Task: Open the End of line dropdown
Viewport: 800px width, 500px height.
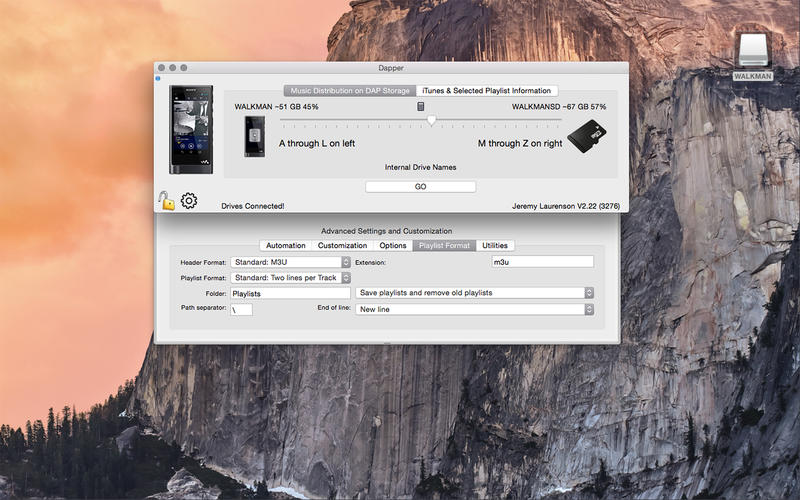Action: click(474, 309)
